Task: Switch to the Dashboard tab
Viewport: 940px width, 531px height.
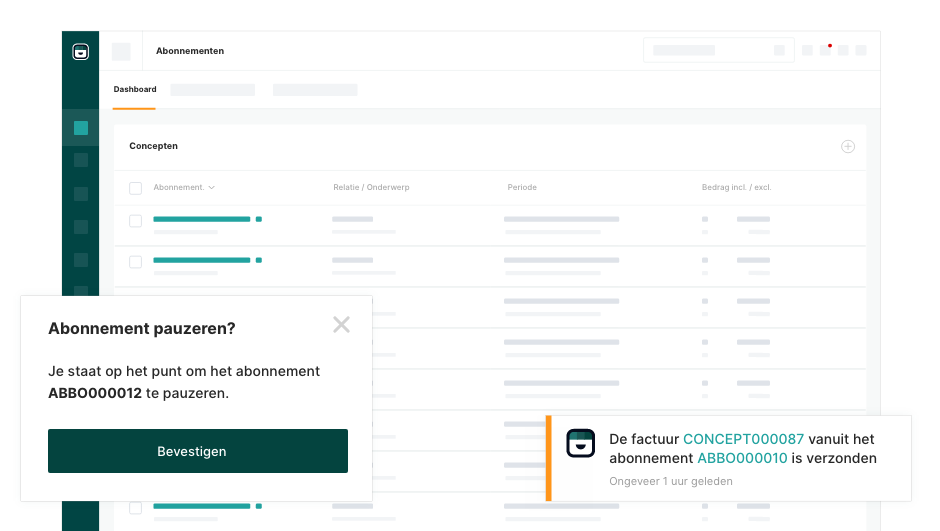Action: tap(135, 90)
